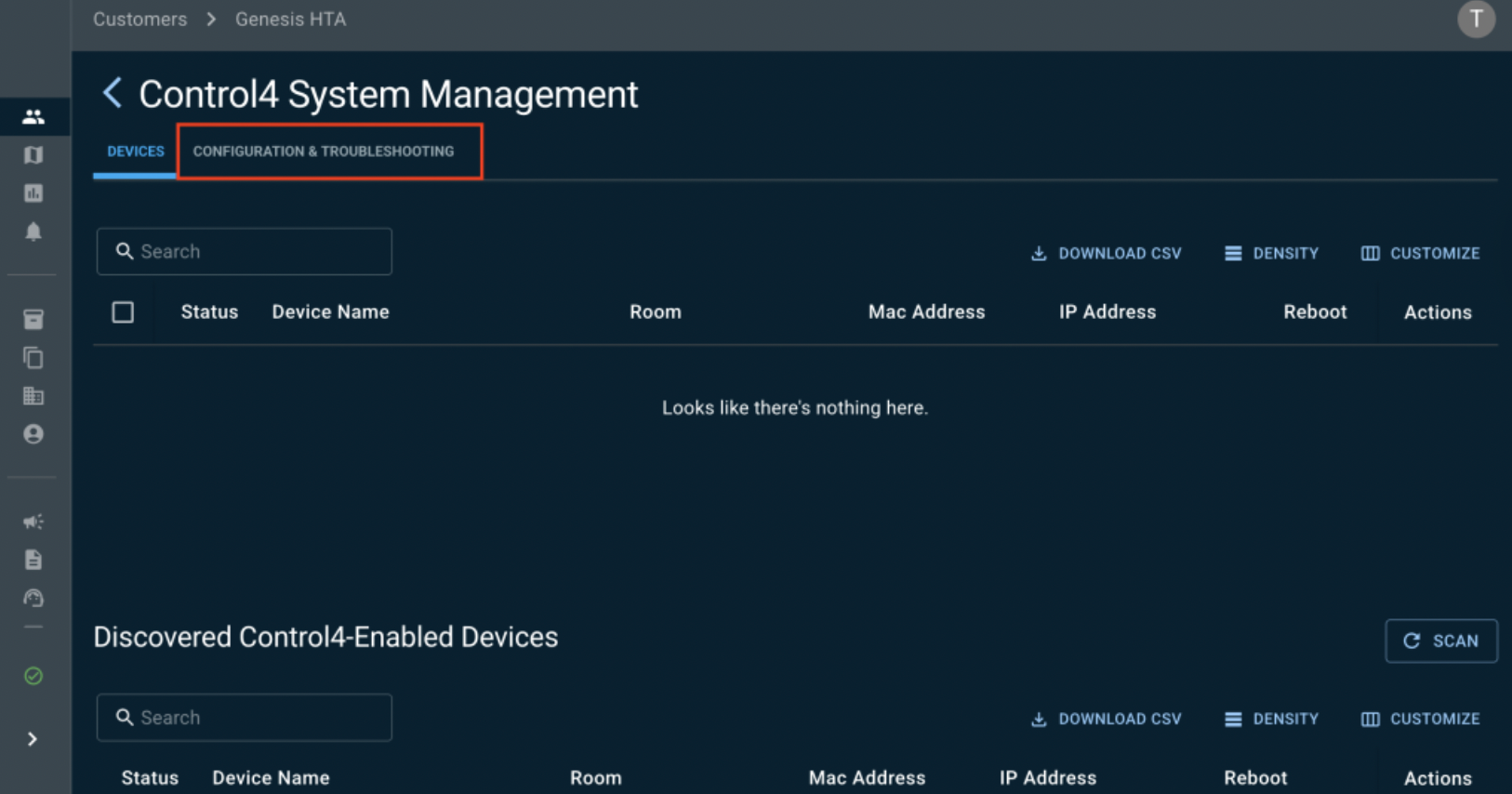Download CSV for the top devices table
Image resolution: width=1512 pixels, height=794 pixels.
pos(1106,254)
